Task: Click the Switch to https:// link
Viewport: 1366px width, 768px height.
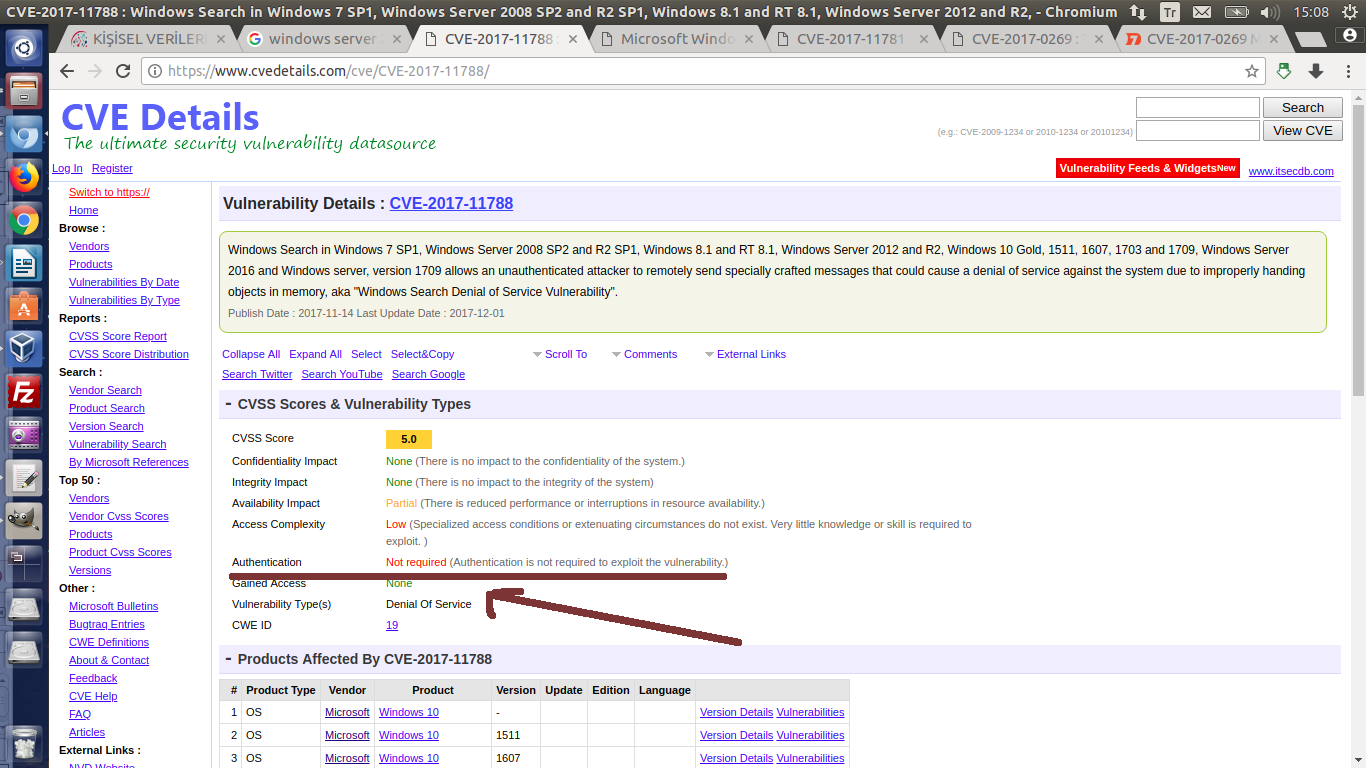Action: (x=109, y=192)
